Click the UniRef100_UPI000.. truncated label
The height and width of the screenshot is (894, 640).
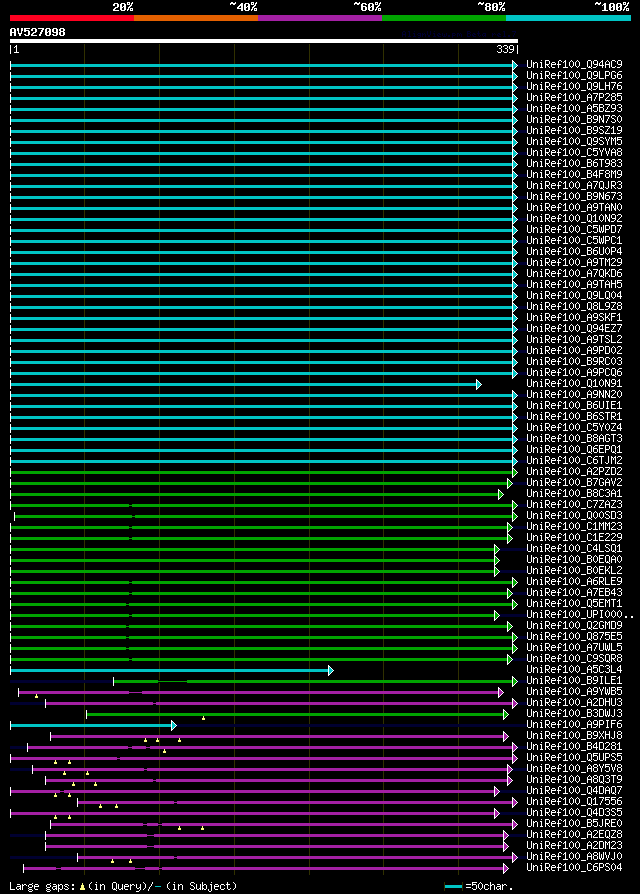[580, 614]
